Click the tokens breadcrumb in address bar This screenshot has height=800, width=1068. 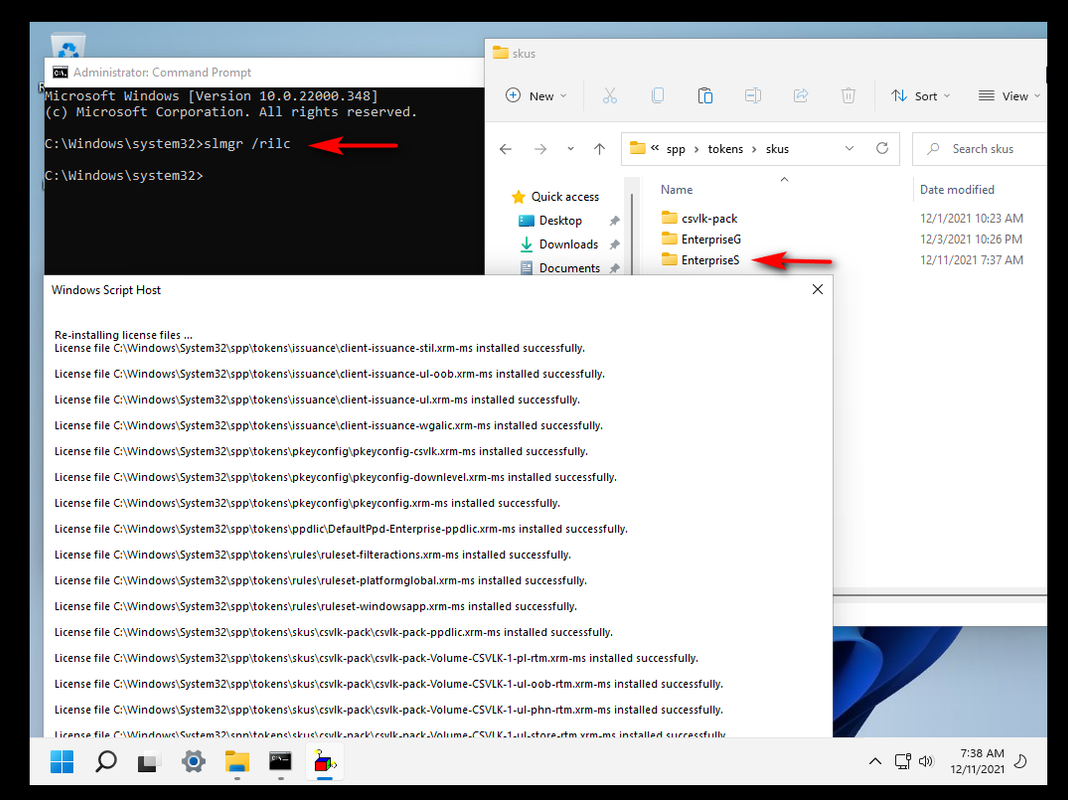click(725, 149)
